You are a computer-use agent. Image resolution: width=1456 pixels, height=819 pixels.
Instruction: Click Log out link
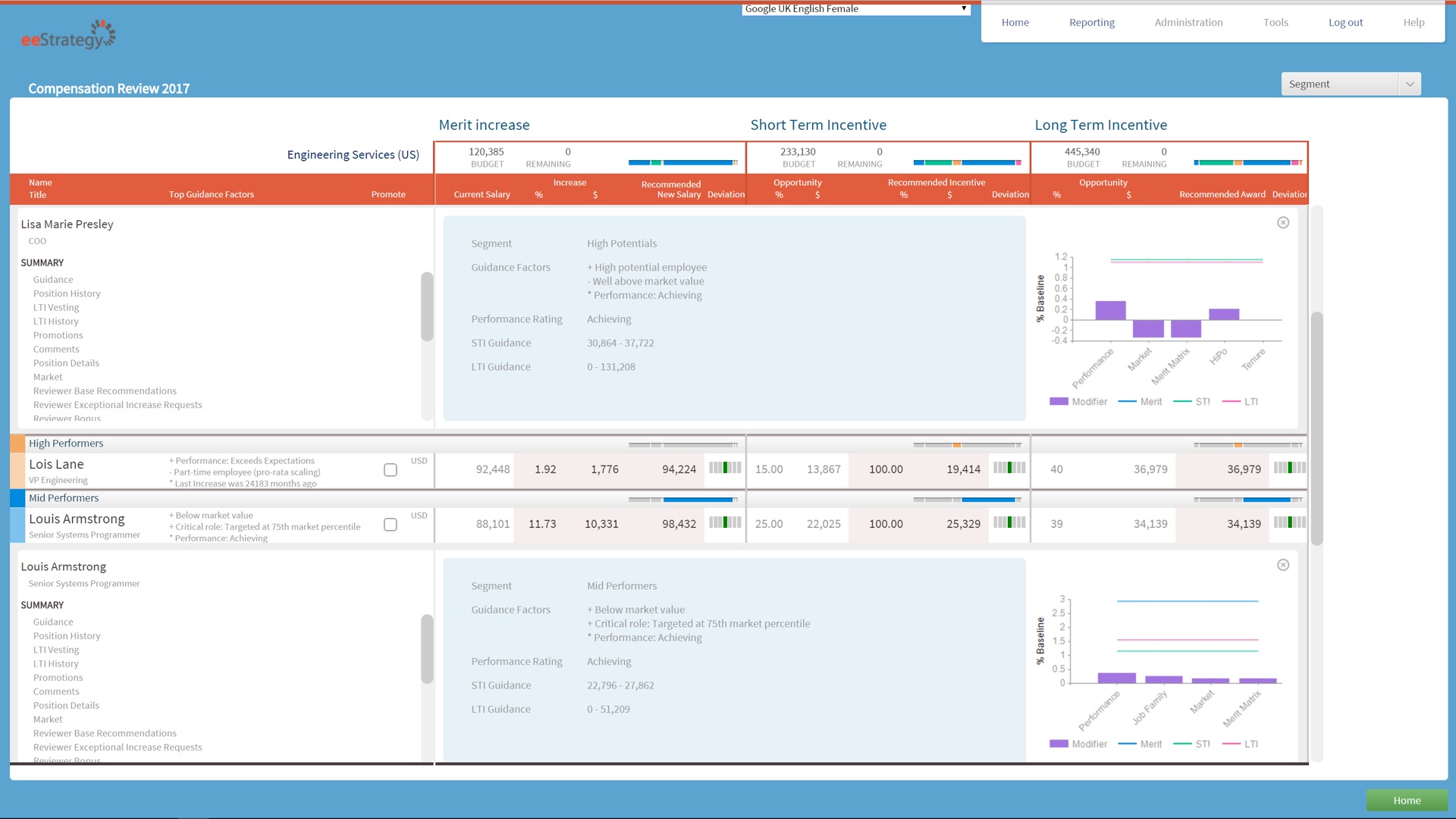1345,23
